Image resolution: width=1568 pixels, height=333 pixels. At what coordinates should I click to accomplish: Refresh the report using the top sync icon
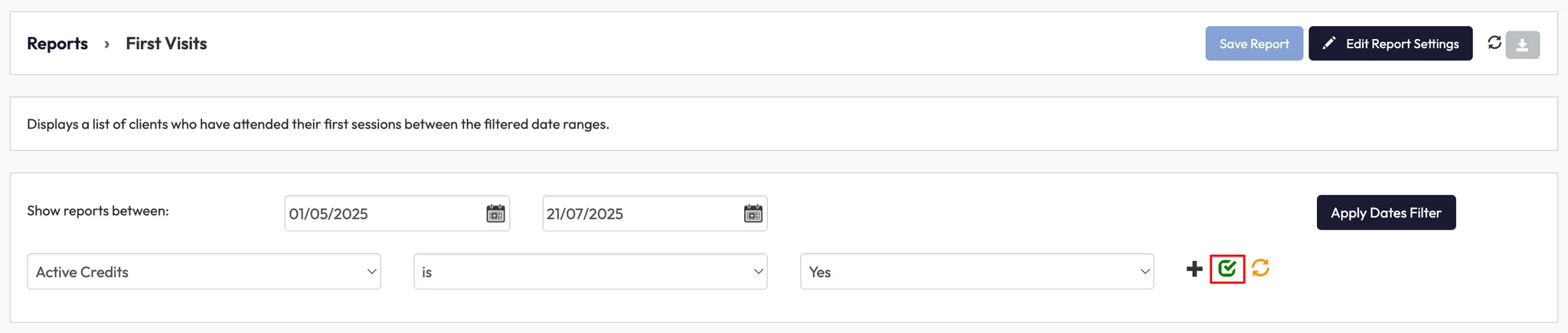(x=1494, y=43)
